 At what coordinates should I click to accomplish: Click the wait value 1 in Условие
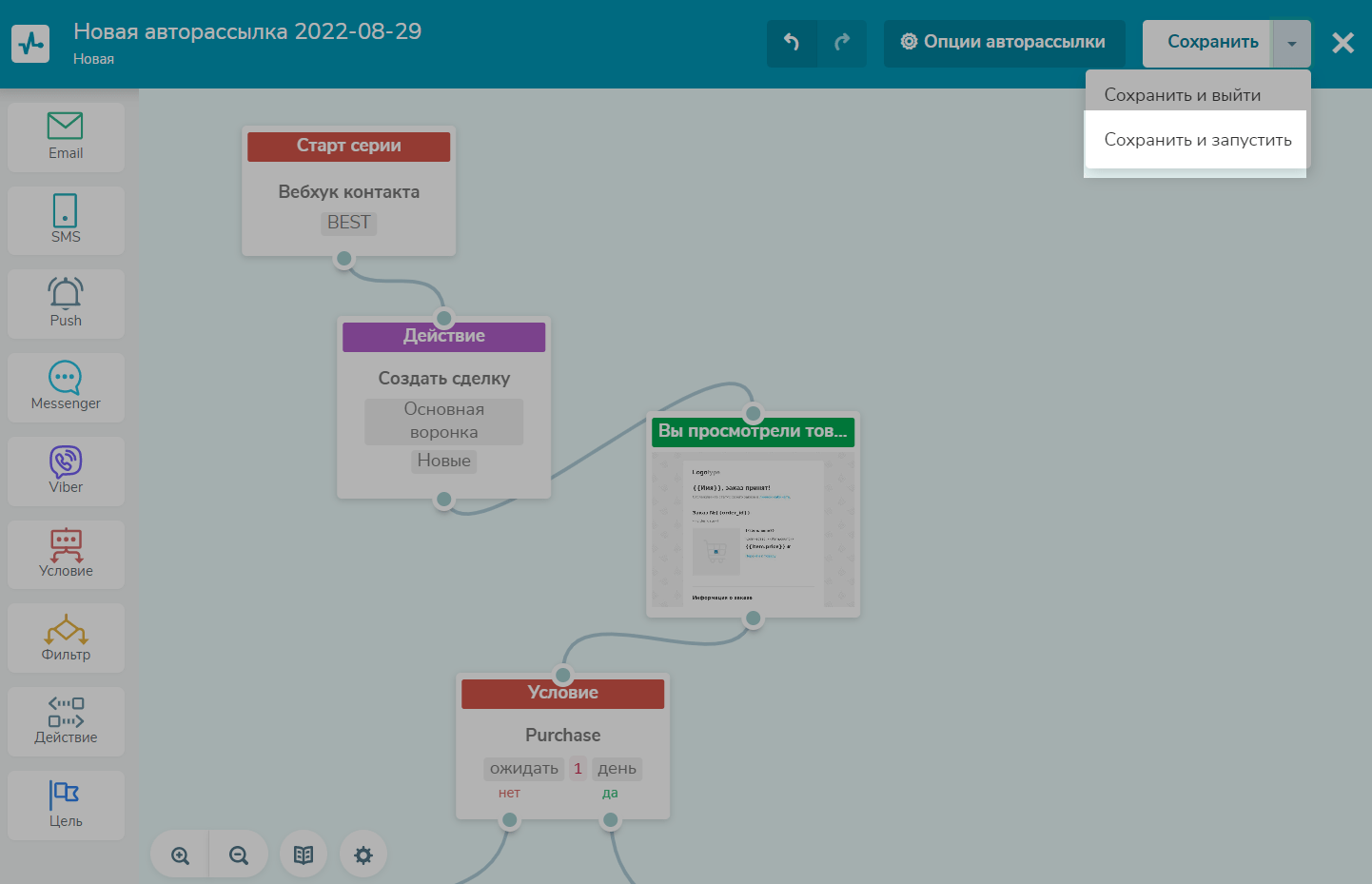pyautogui.click(x=578, y=769)
